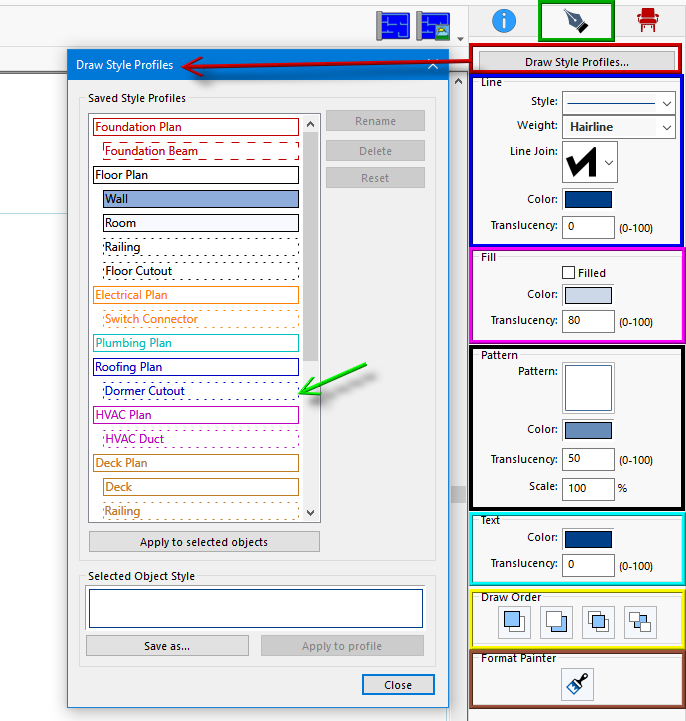Click the X on Draw Style Profiles title bar

point(433,65)
